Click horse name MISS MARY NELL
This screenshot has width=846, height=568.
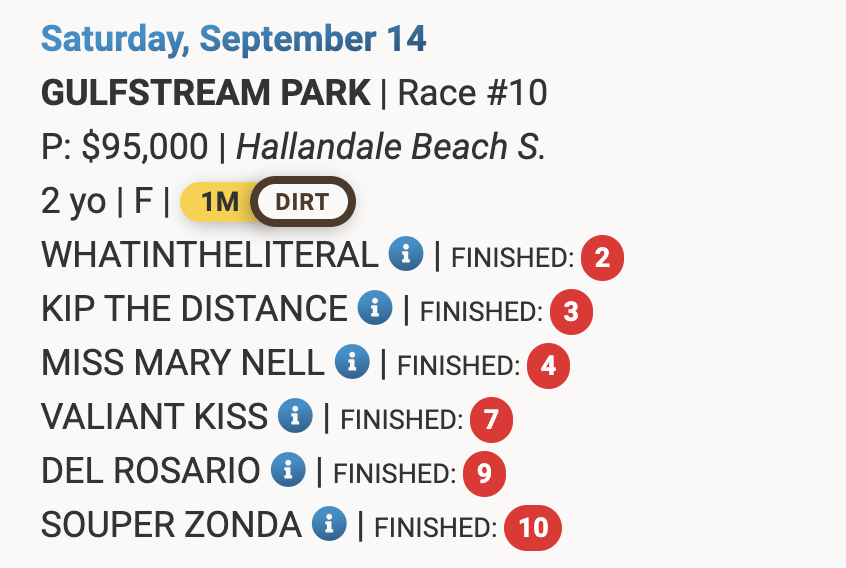pyautogui.click(x=183, y=364)
